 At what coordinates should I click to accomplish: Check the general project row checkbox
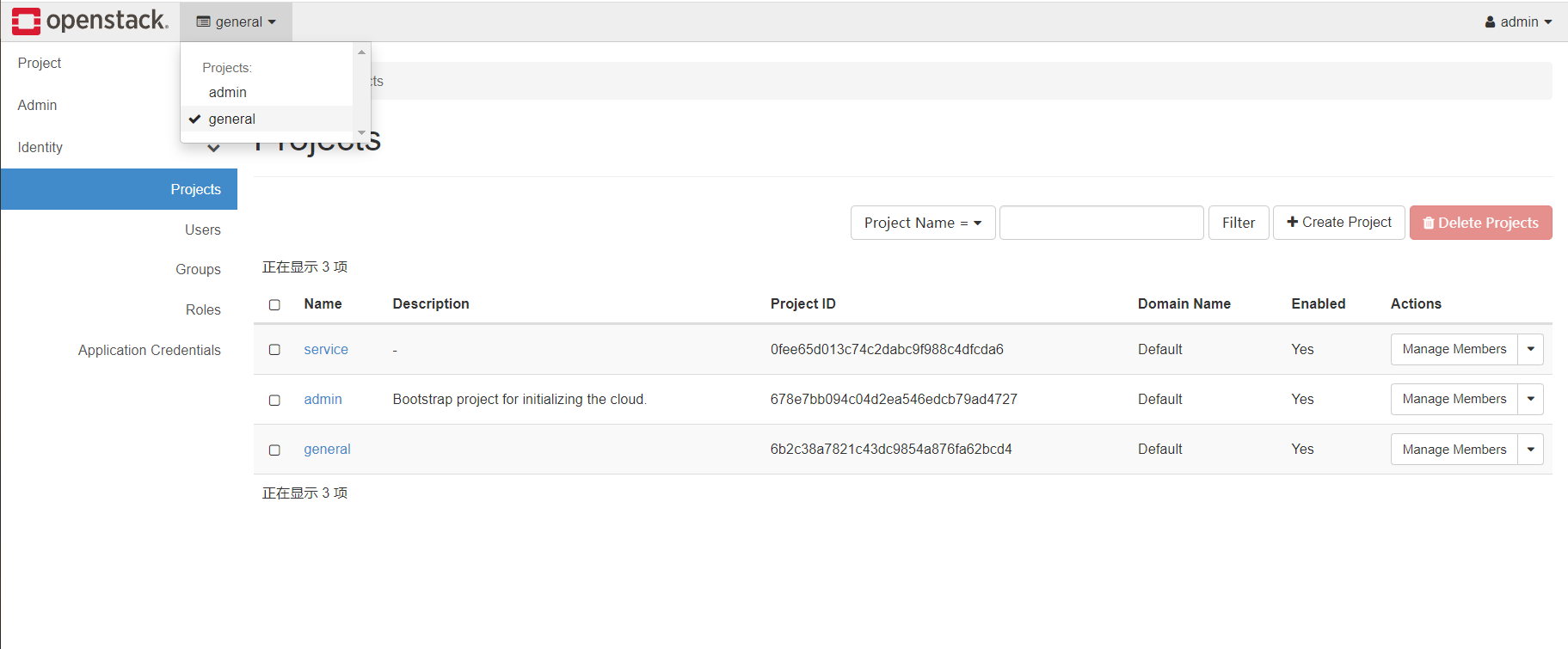coord(274,450)
